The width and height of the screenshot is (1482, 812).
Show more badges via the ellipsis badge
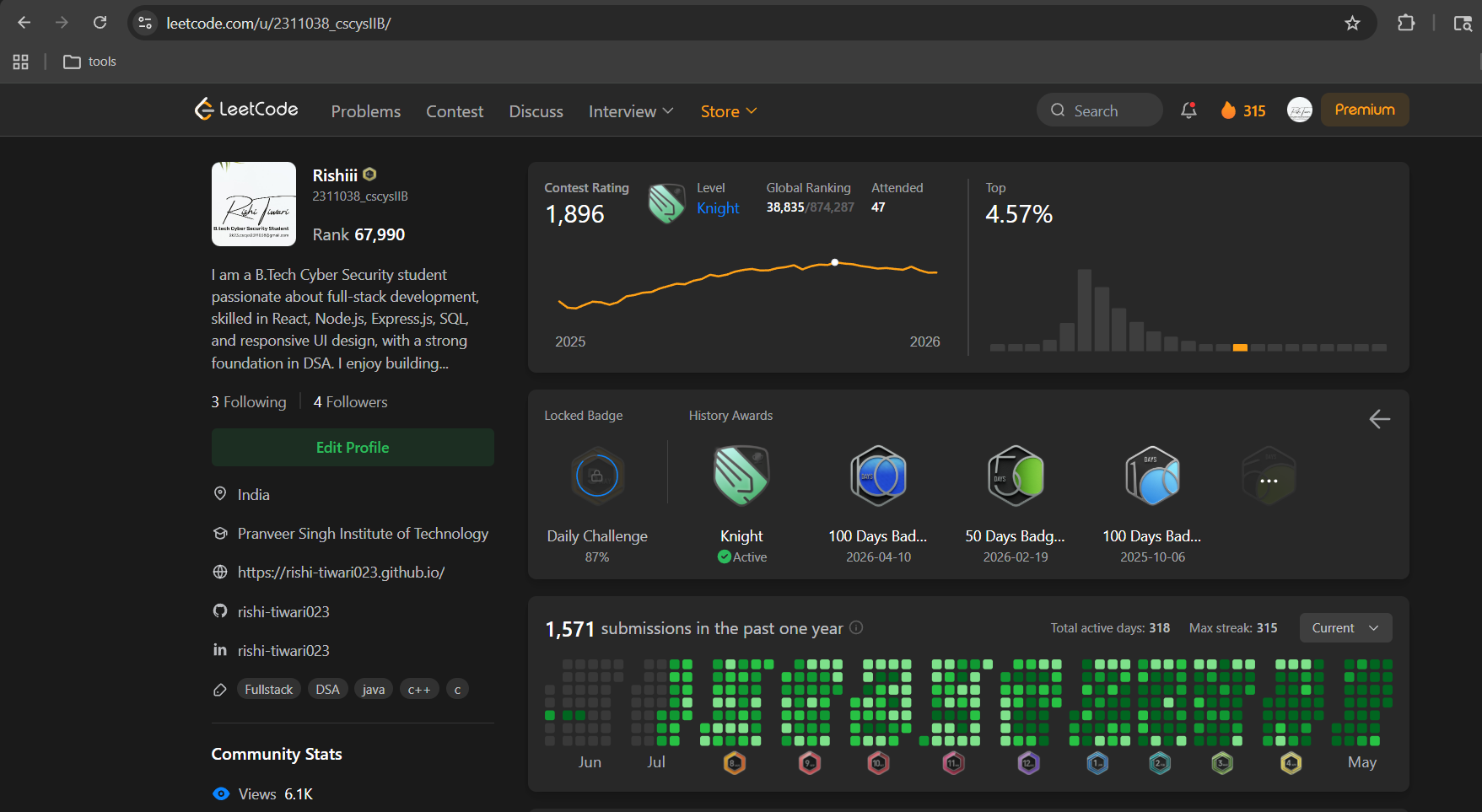tap(1269, 476)
